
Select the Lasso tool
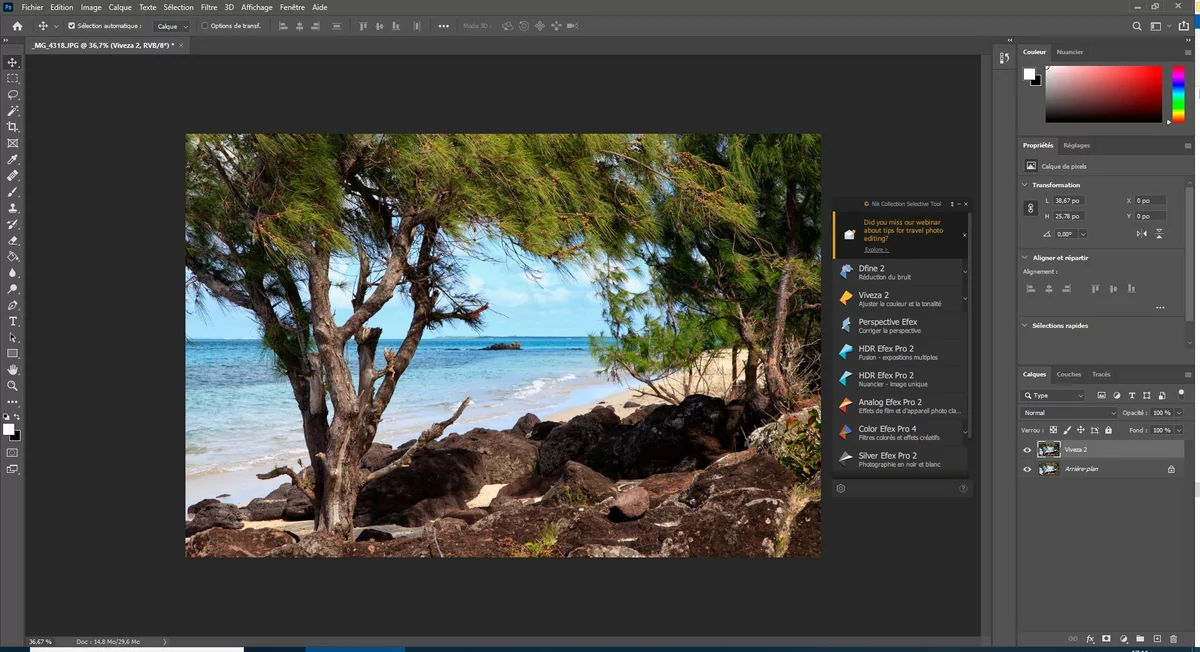click(13, 94)
